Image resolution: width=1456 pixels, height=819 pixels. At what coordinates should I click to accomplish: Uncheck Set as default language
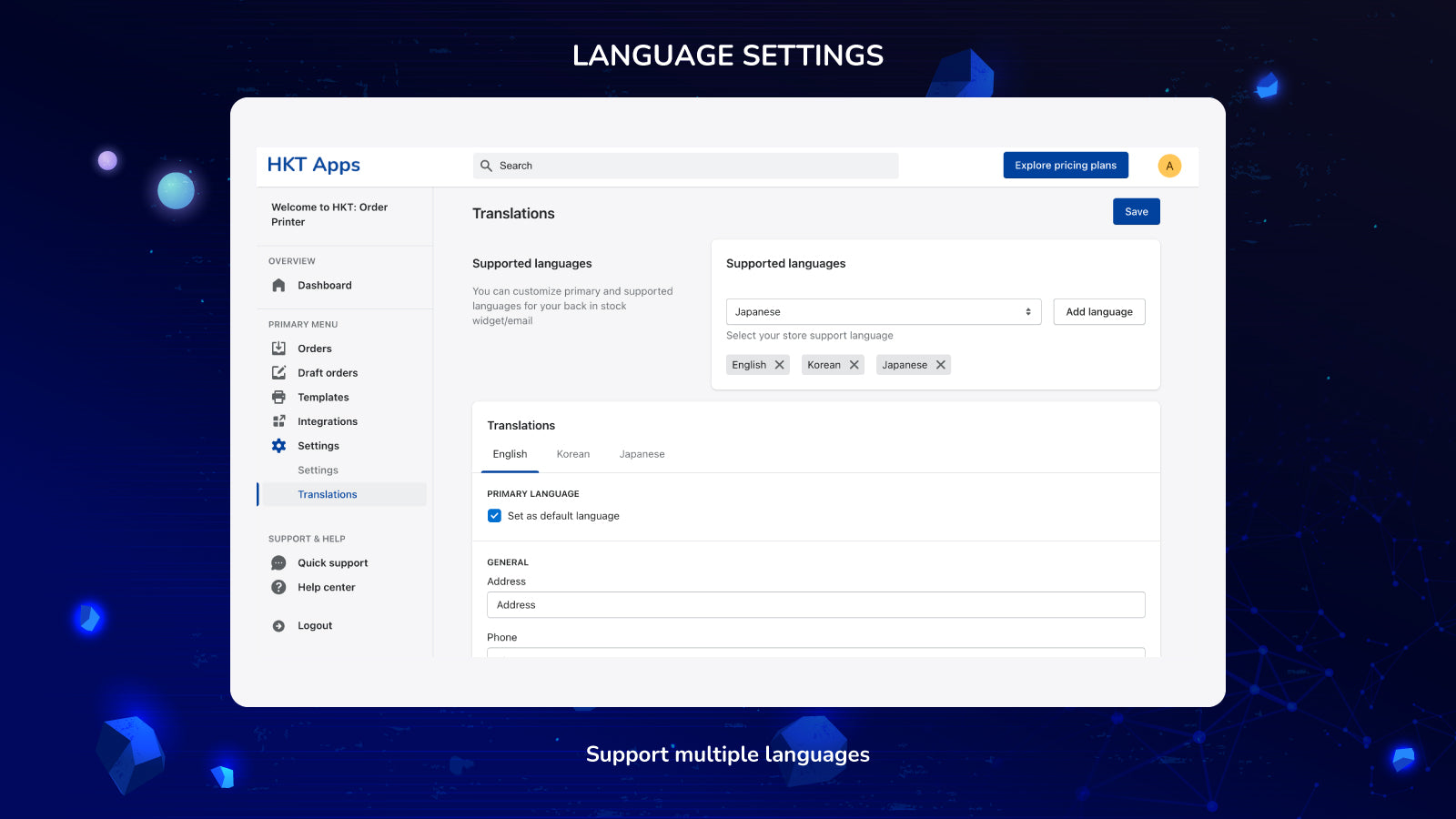point(494,515)
